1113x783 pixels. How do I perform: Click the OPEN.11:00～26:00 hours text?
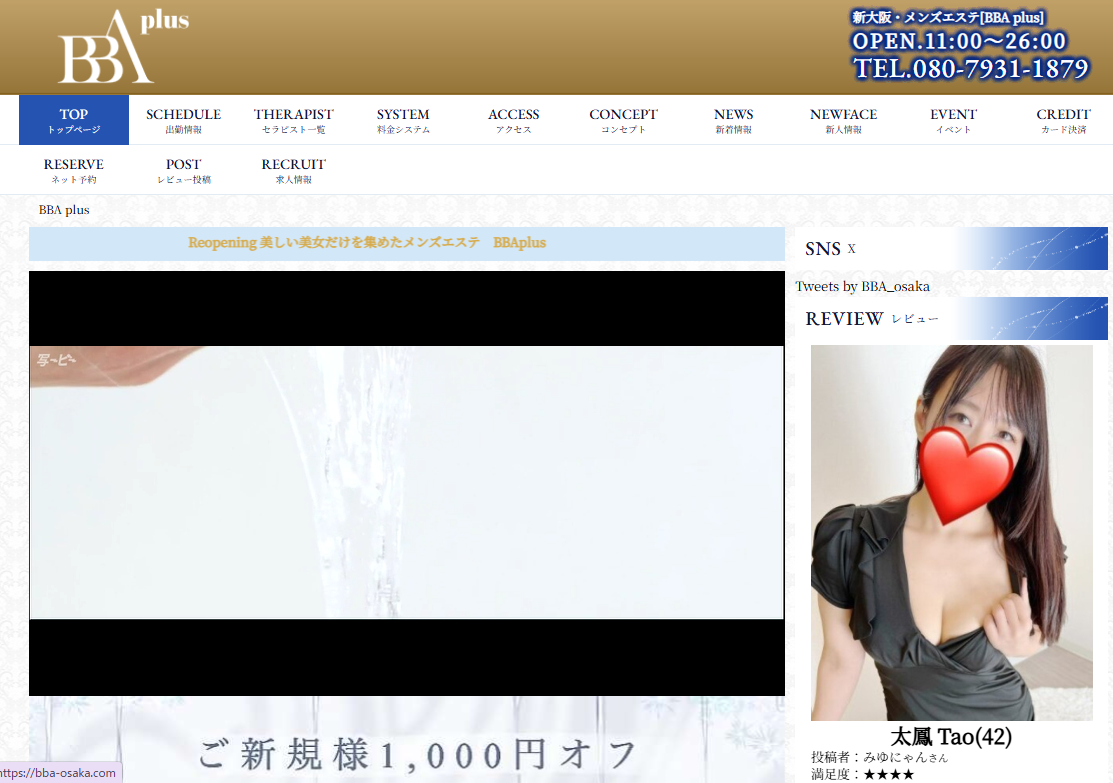tap(959, 41)
